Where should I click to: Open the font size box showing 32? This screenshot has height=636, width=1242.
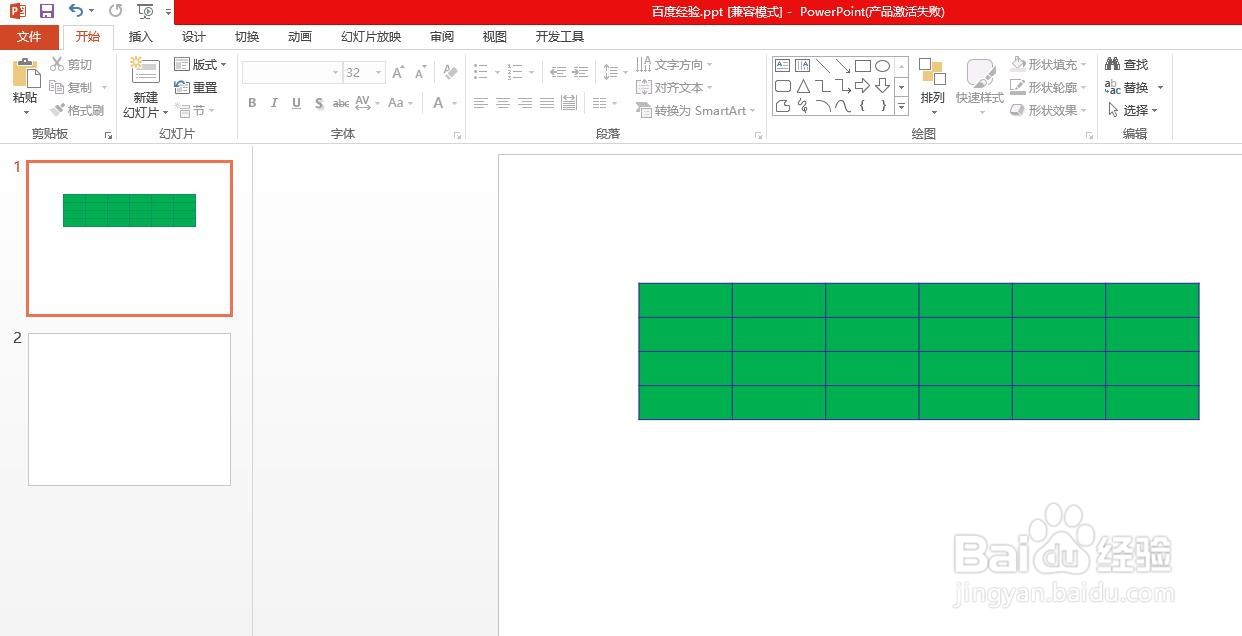pyautogui.click(x=364, y=73)
